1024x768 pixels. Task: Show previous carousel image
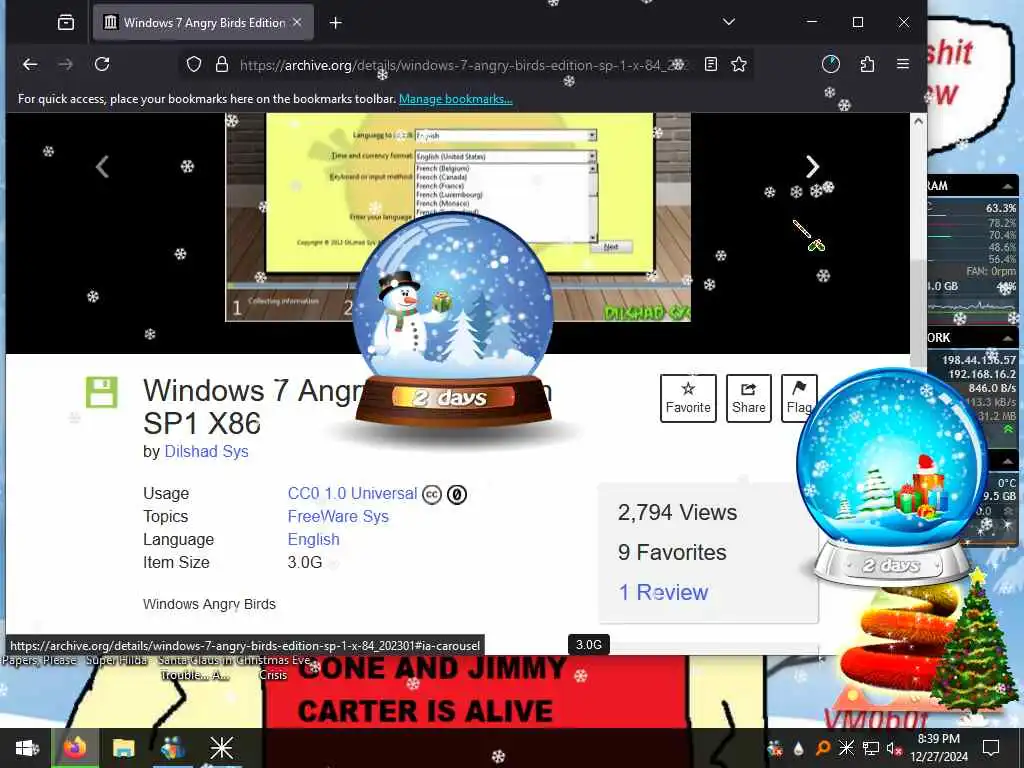tap(103, 167)
